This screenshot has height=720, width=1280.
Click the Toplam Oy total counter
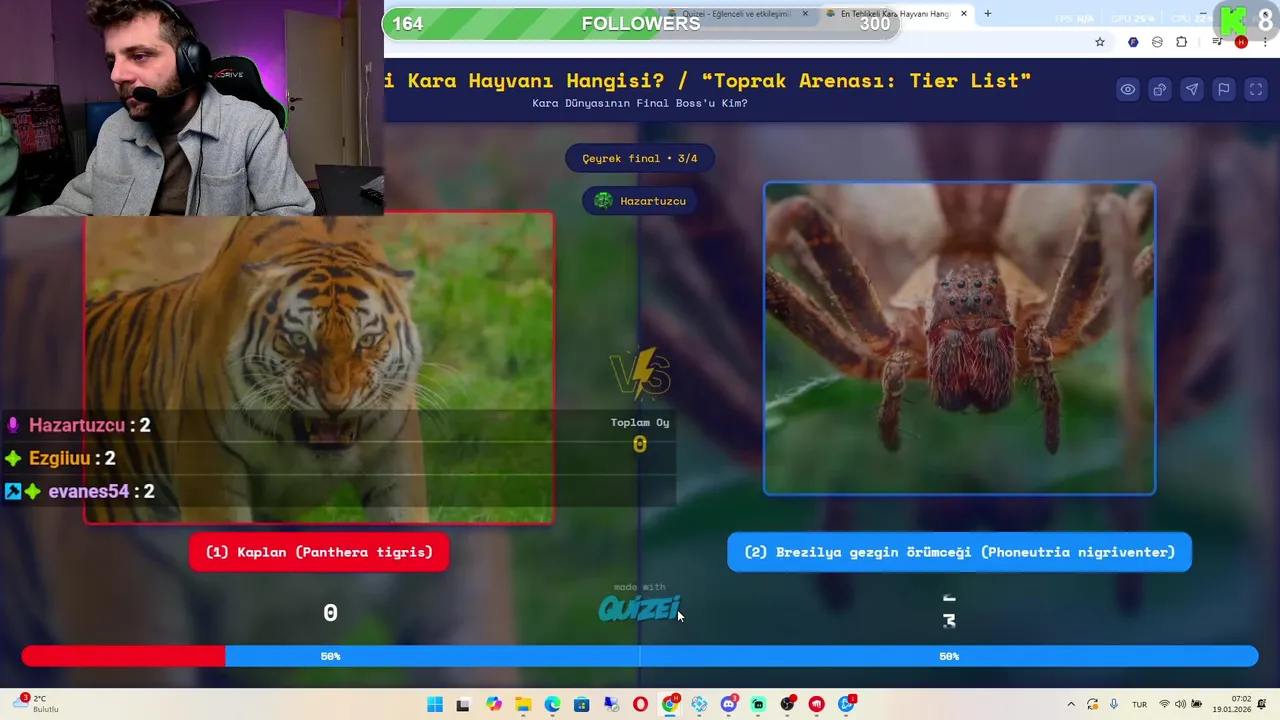(x=640, y=435)
